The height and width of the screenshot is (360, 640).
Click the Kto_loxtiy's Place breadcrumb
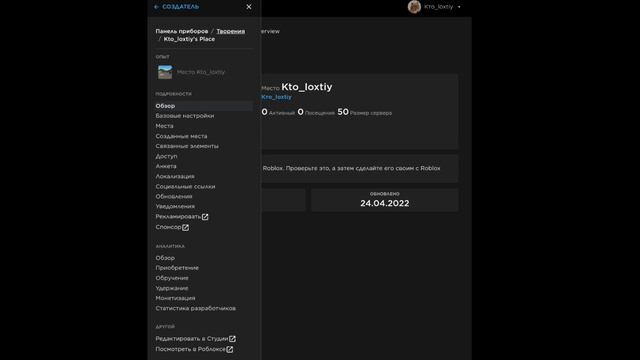point(189,39)
